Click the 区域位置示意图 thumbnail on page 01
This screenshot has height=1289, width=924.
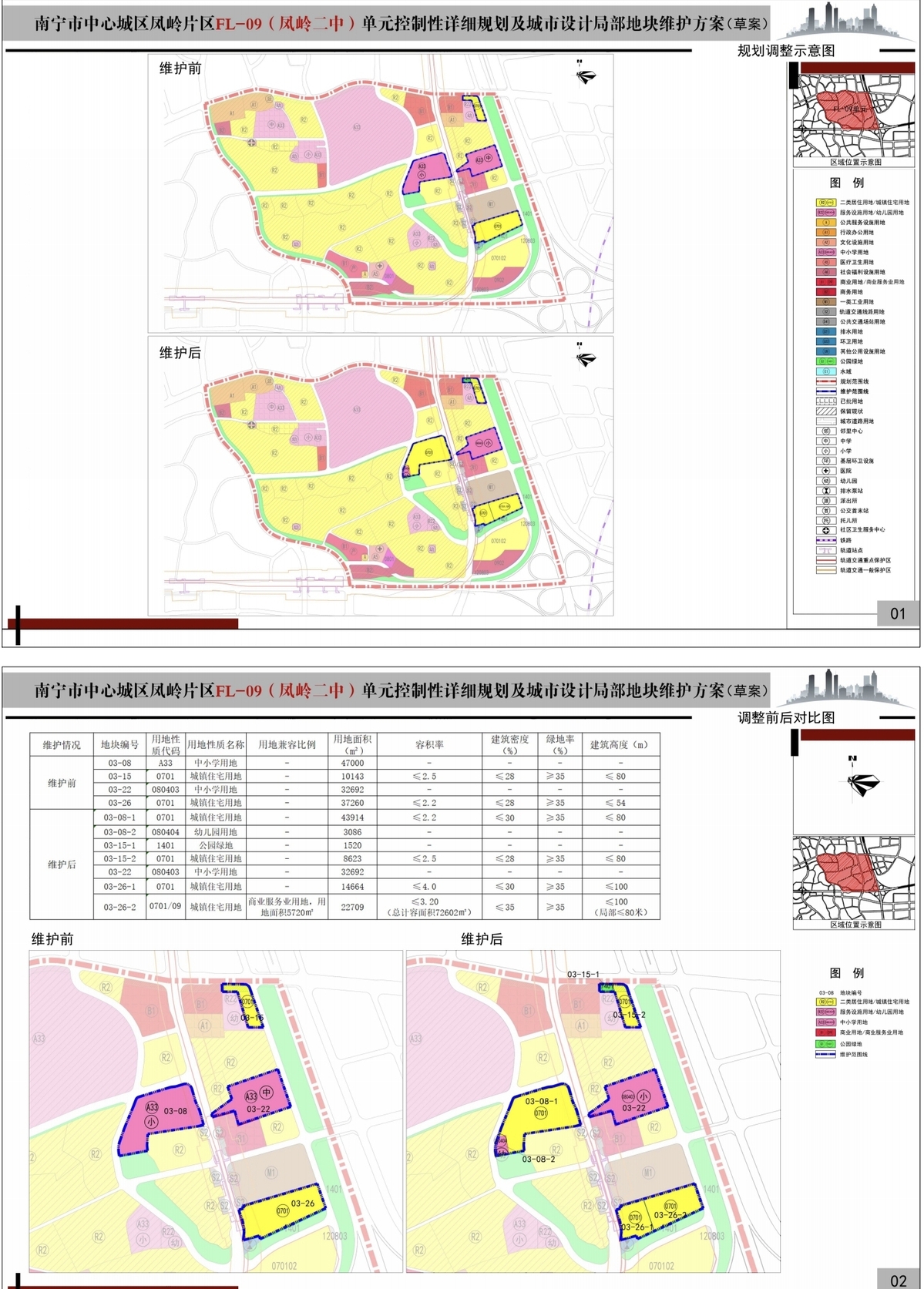click(x=855, y=116)
